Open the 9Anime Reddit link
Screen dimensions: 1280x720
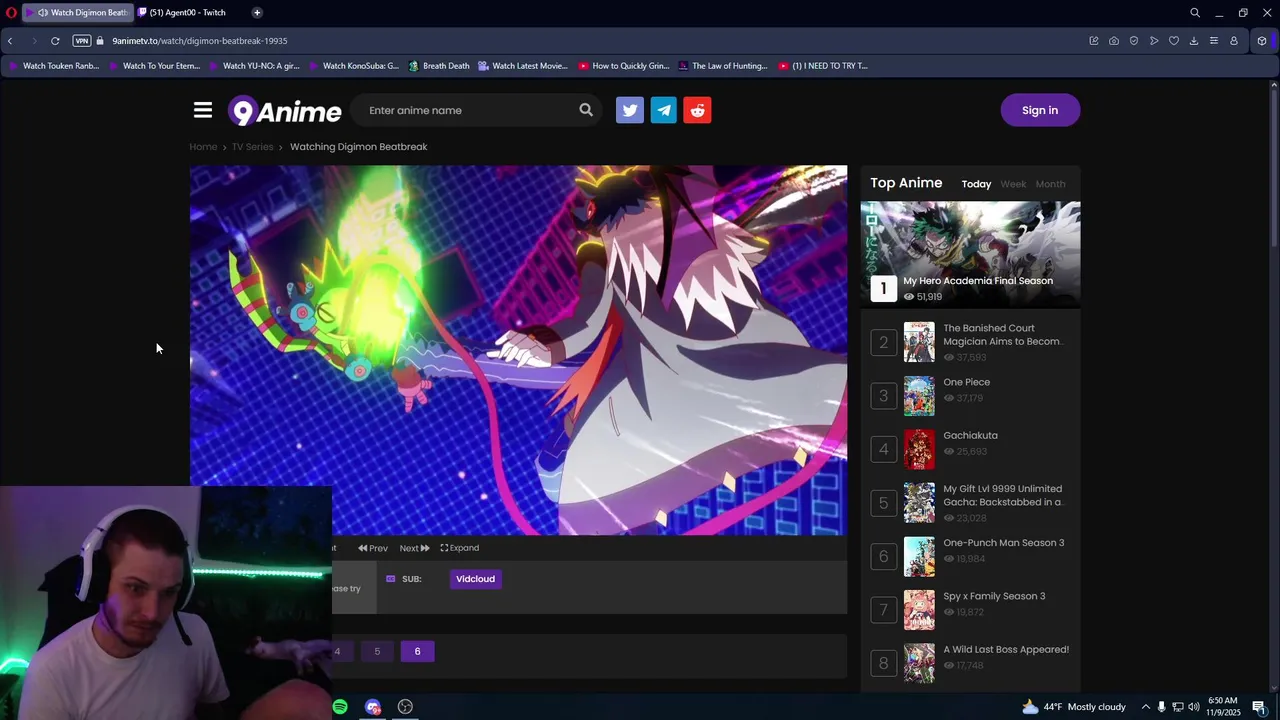(698, 110)
